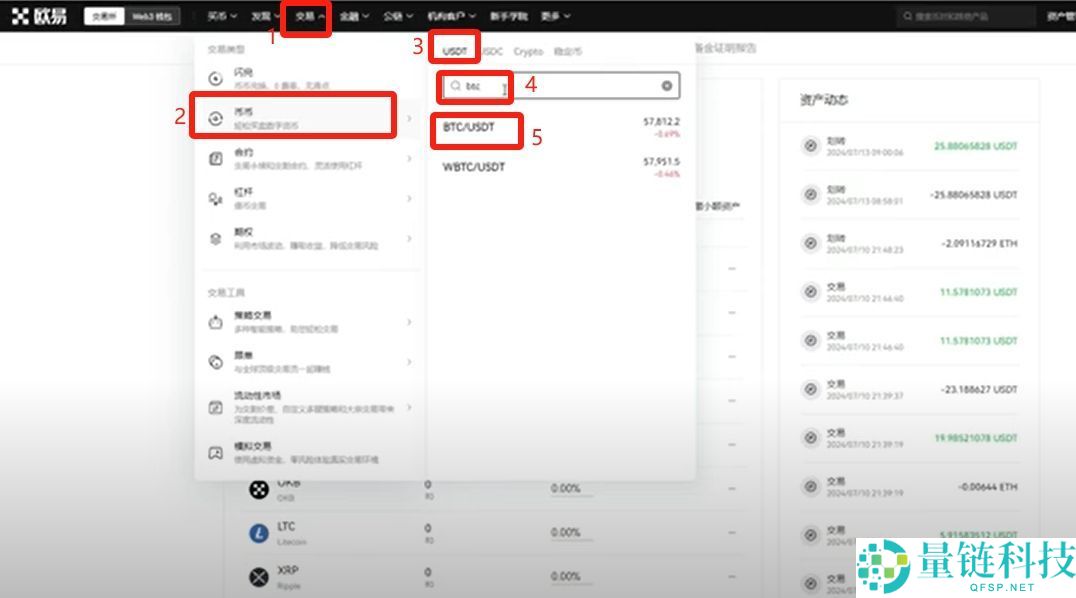The width and height of the screenshot is (1076, 598).
Task: Select the Litecoin LTC coin icon
Action: coord(257,531)
